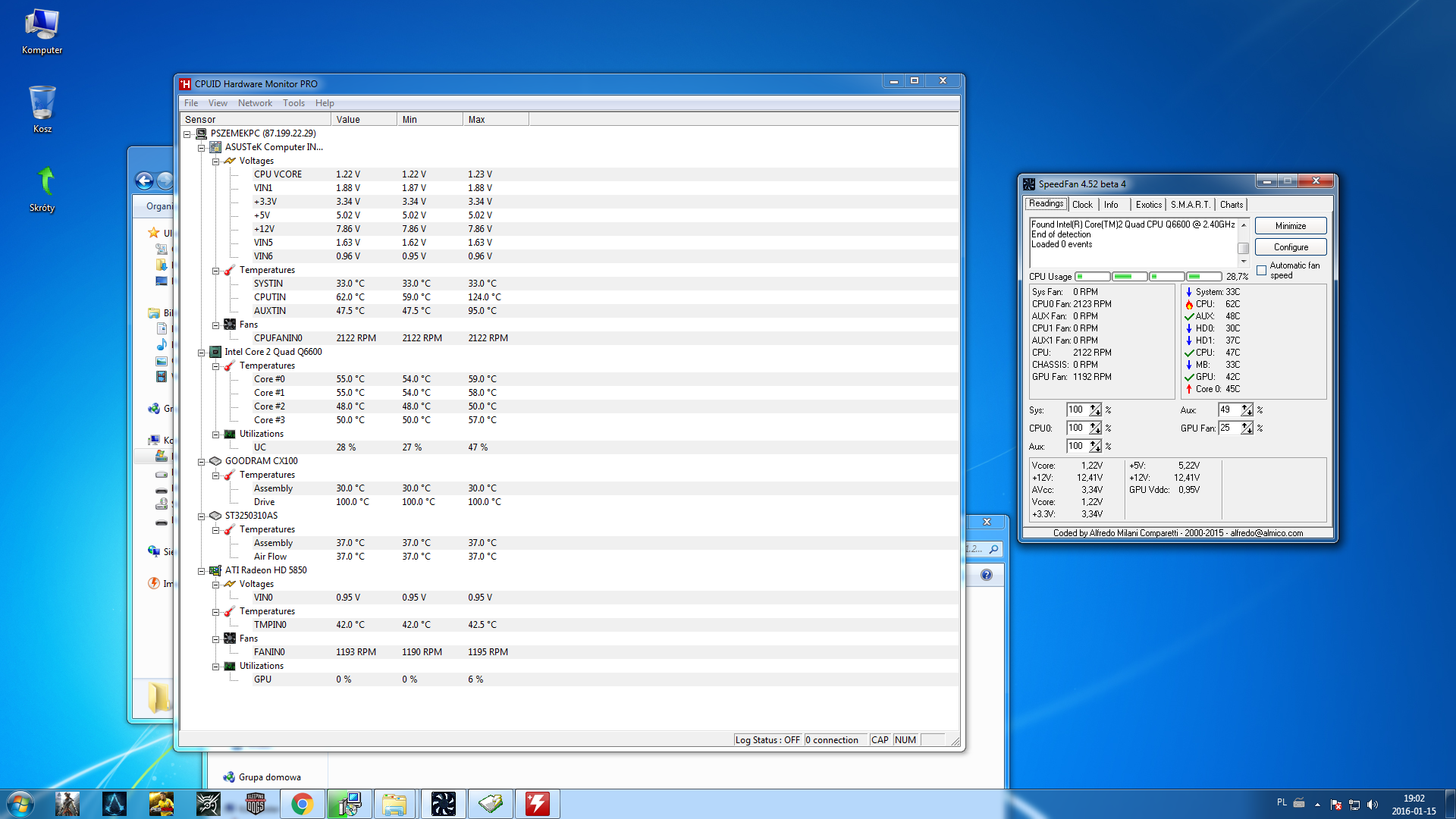Open the Tools menu in Hardware Monitor

click(293, 103)
